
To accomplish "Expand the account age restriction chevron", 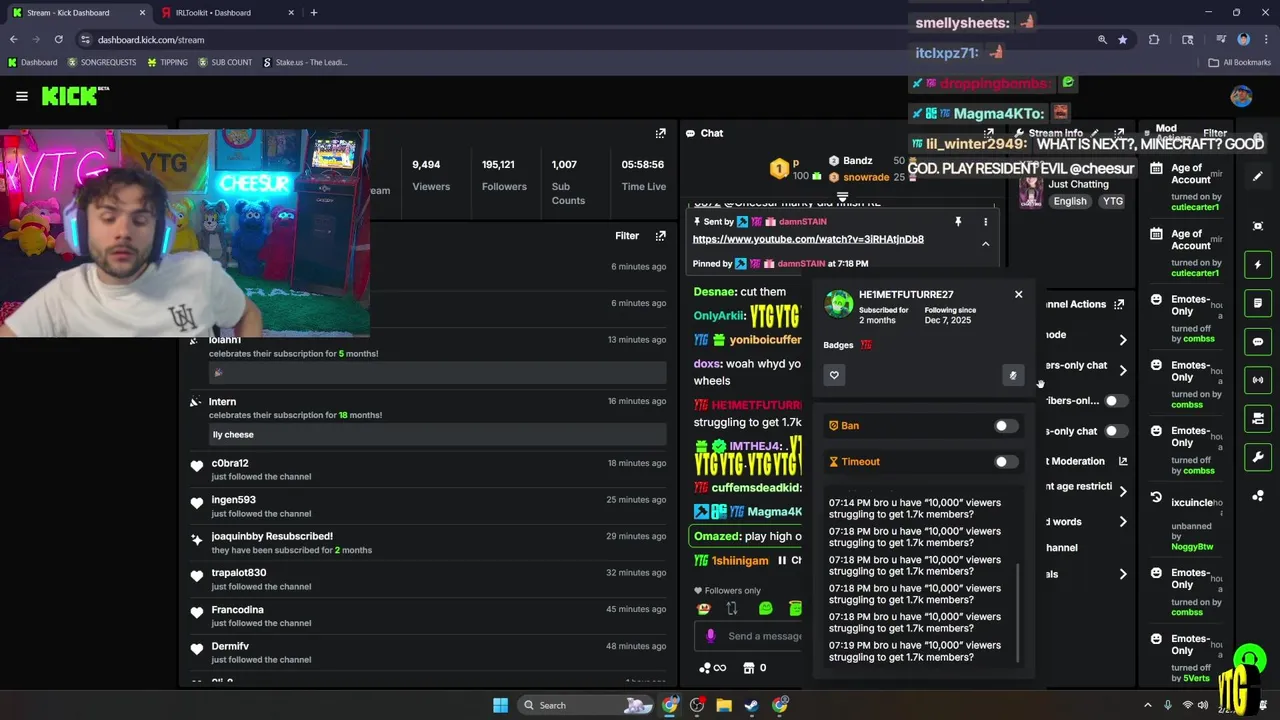I will (x=1122, y=491).
